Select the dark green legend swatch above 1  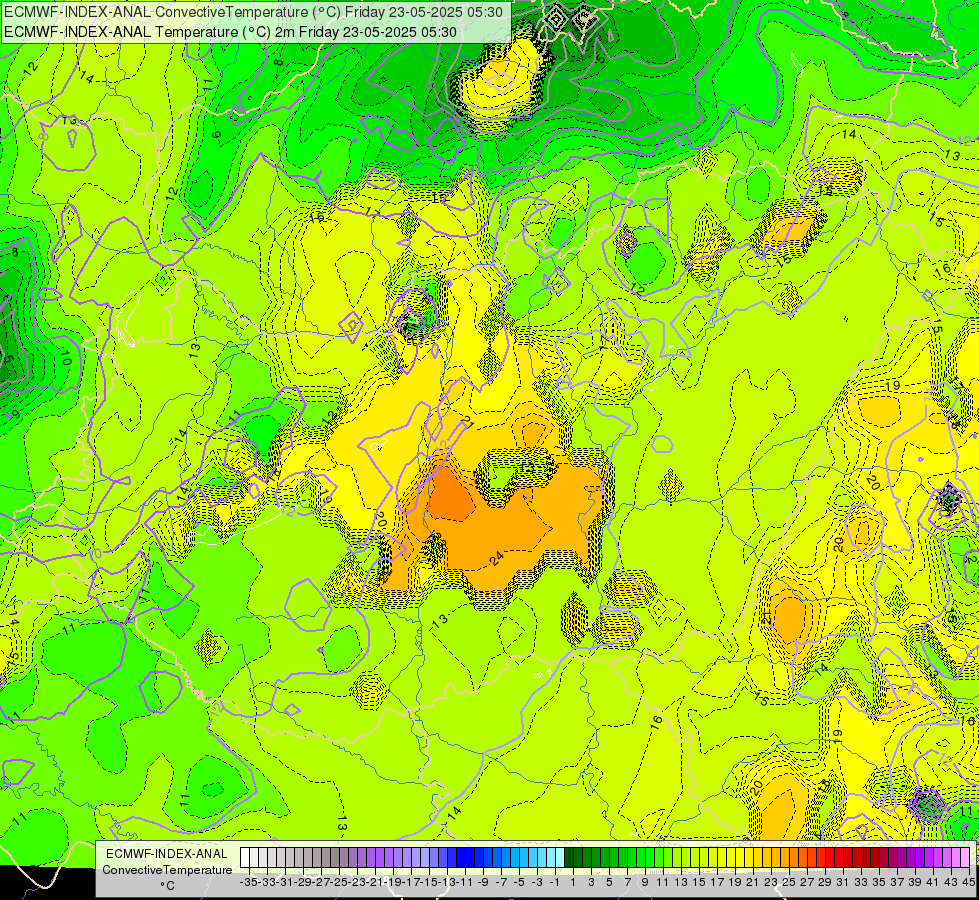569,858
